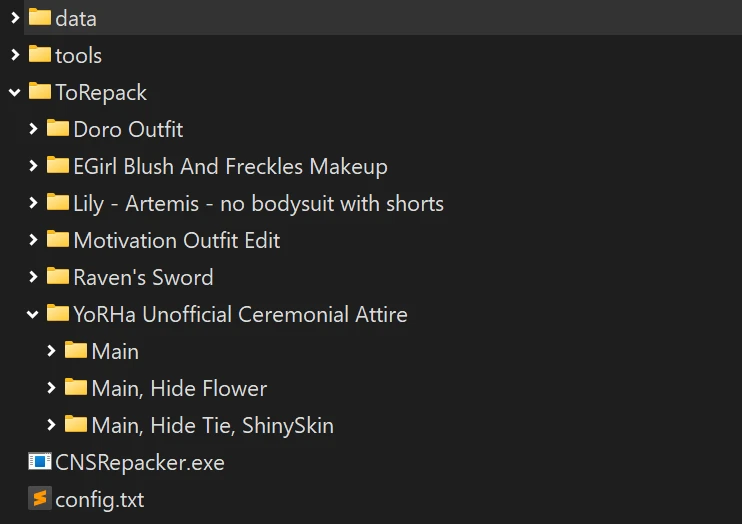Click the Doro Outfit folder icon
The height and width of the screenshot is (524, 742).
coord(58,129)
